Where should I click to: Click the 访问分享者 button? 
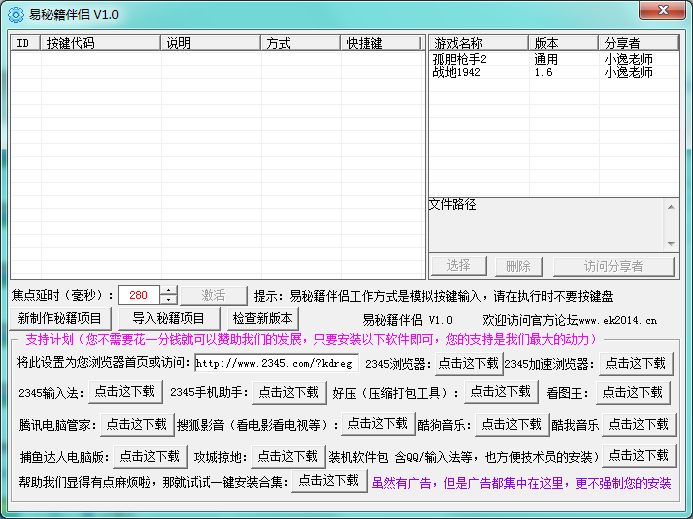(x=613, y=266)
